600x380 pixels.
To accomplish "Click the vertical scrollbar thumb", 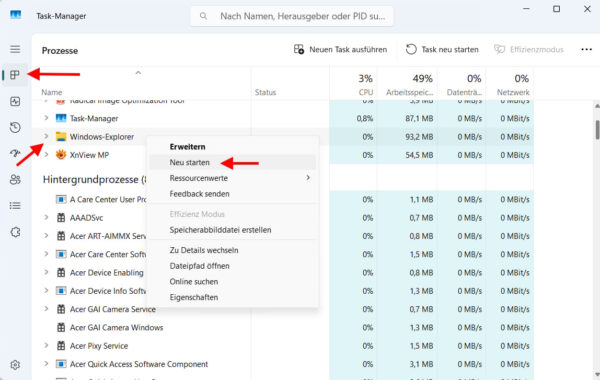I will pos(597,129).
